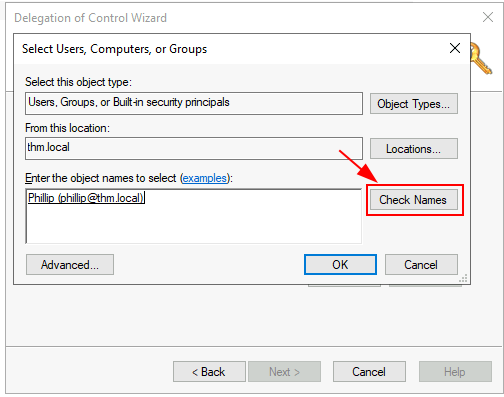The height and width of the screenshot is (397, 504).
Task: Open the Locations browser
Action: 414,149
